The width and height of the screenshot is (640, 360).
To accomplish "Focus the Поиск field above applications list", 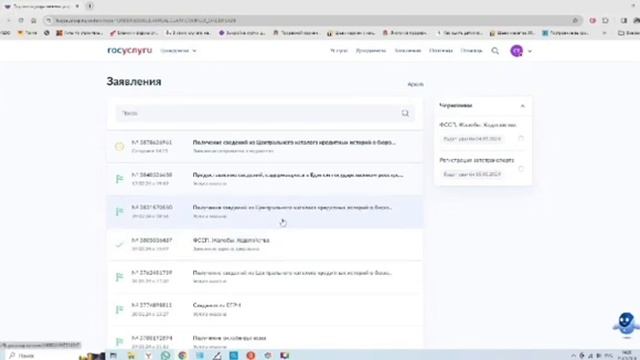I will 265,113.
